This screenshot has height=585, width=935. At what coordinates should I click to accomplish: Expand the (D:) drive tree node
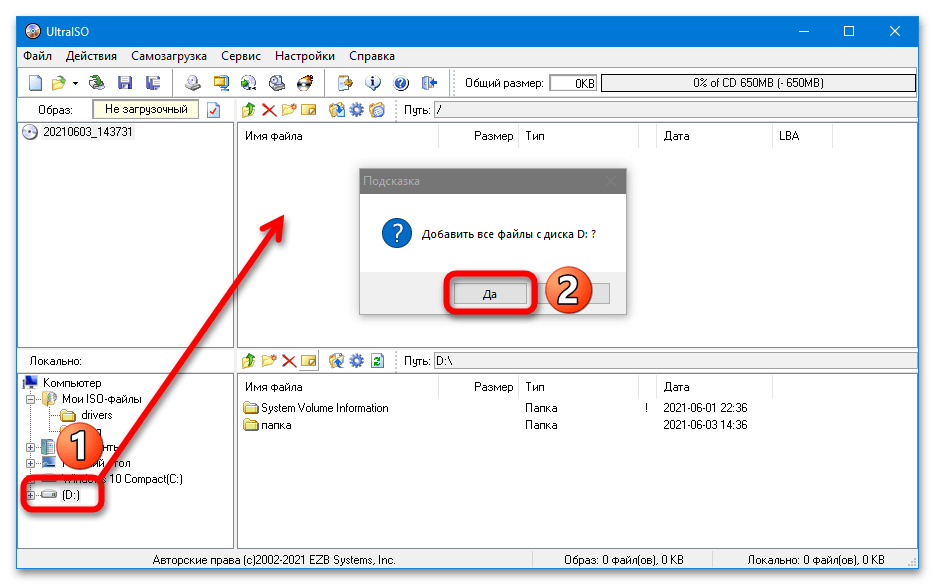tap(30, 495)
